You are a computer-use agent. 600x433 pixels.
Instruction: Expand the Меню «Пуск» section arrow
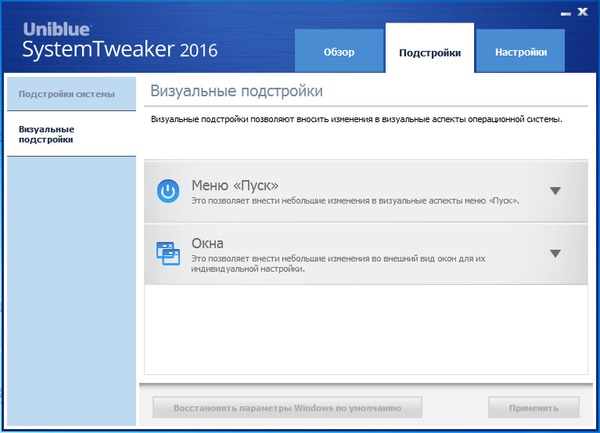click(555, 191)
